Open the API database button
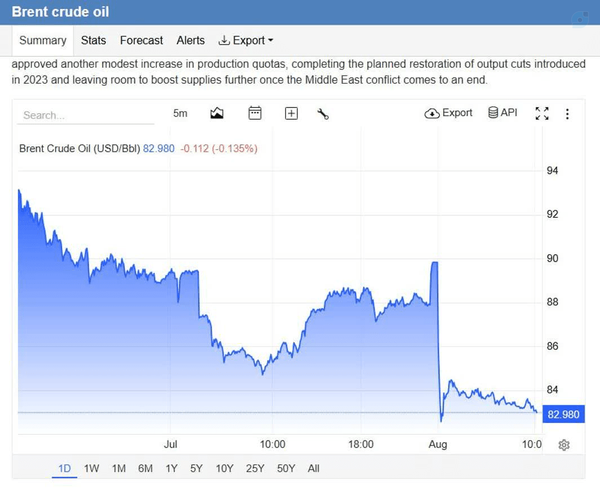This screenshot has height=490, width=600. tap(502, 112)
